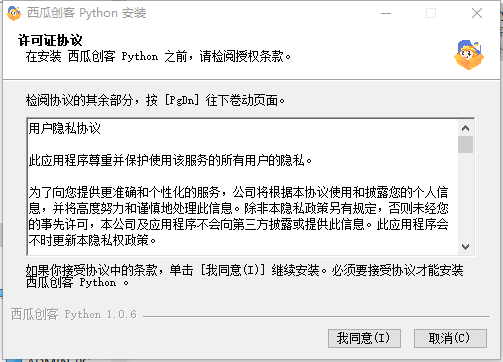
Task: Click the license scrollbar thumb
Action: (x=465, y=144)
